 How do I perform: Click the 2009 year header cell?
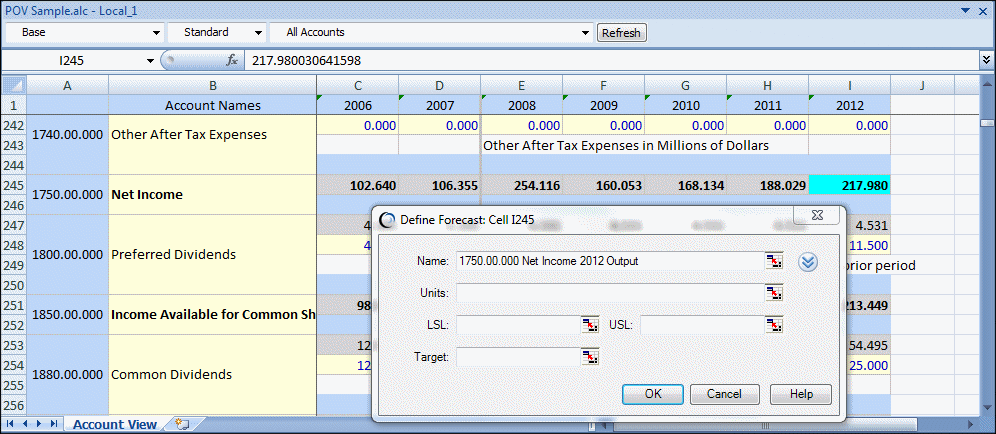click(x=603, y=105)
